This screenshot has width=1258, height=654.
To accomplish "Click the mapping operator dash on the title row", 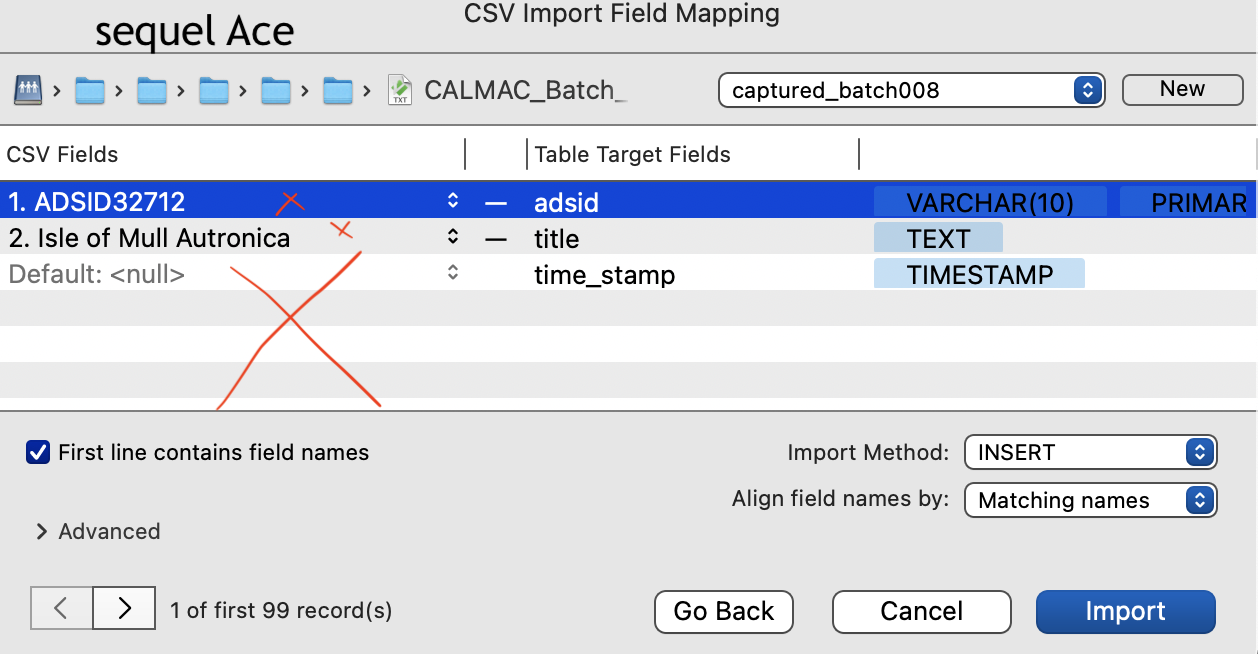I will coord(496,238).
